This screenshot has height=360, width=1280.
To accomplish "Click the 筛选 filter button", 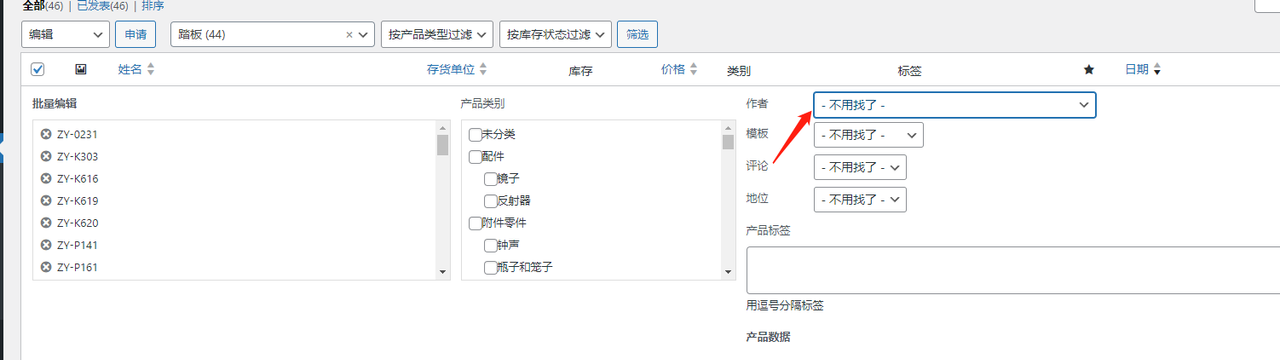I will coord(637,34).
